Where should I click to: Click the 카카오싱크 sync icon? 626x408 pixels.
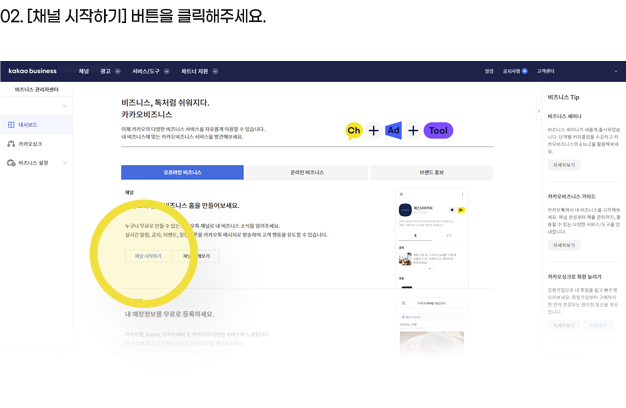click(11, 144)
